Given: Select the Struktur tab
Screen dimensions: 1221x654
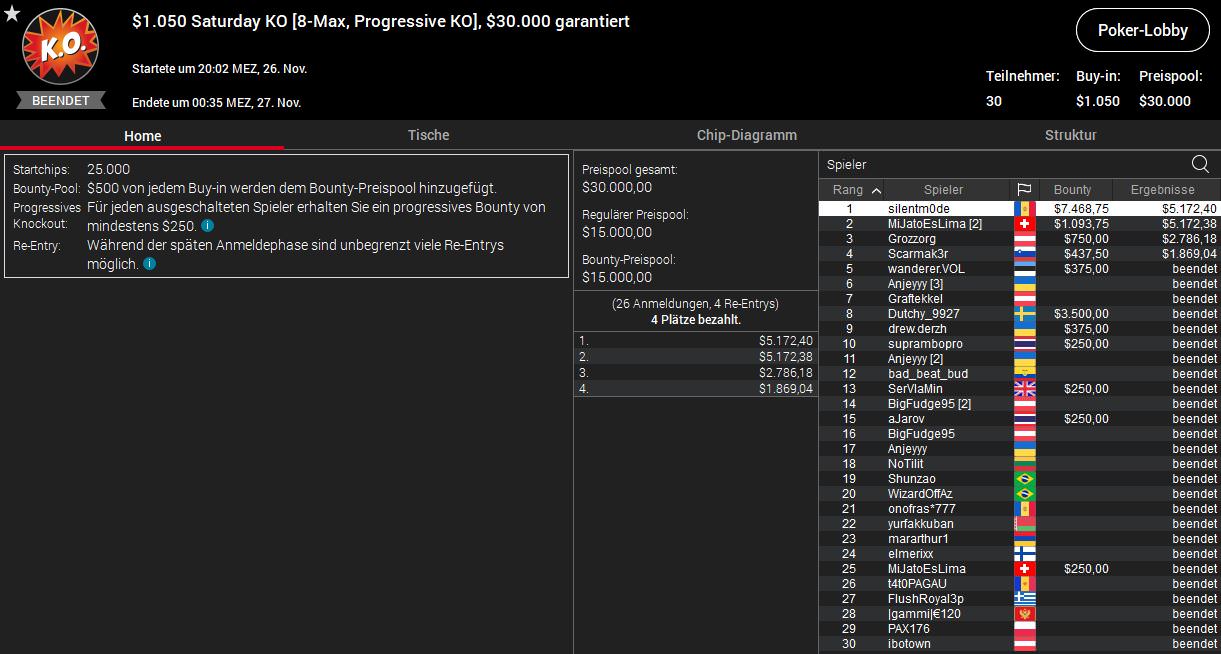Looking at the screenshot, I should [1070, 135].
